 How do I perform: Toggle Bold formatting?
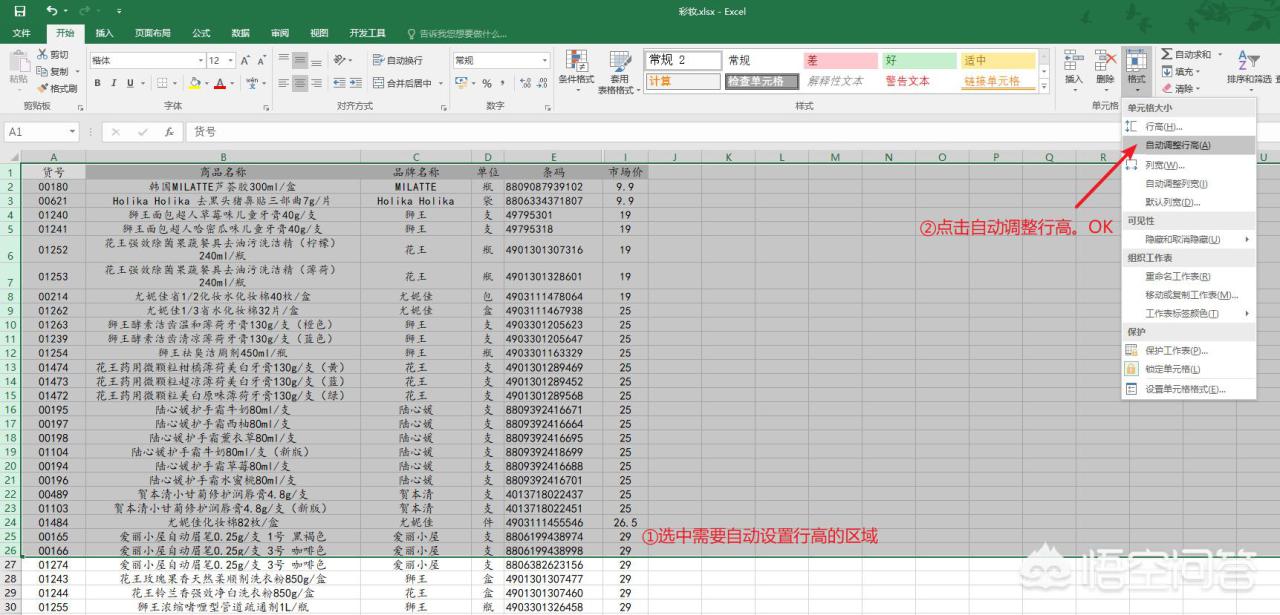tap(98, 83)
